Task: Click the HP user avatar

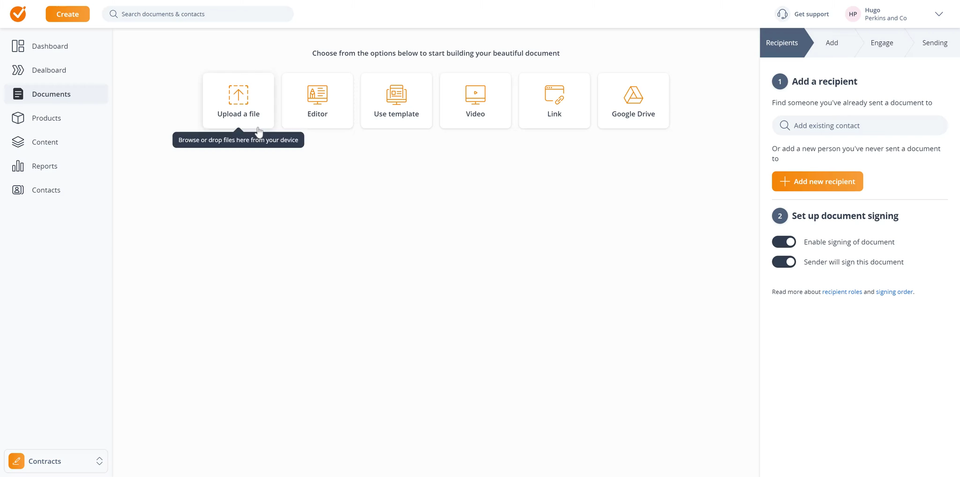Action: (x=853, y=14)
